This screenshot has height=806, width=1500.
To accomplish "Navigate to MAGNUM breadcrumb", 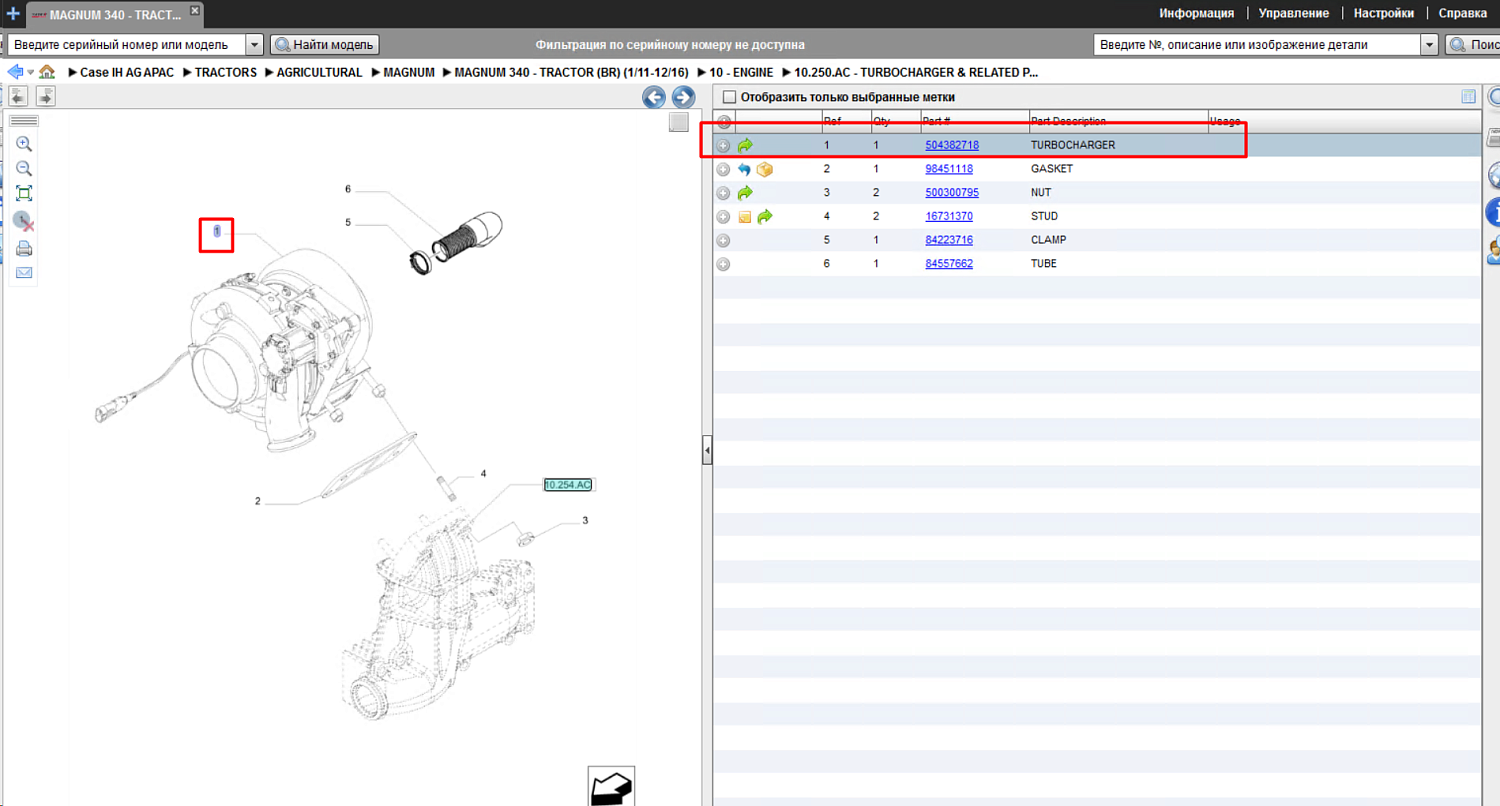I will 409,73.
